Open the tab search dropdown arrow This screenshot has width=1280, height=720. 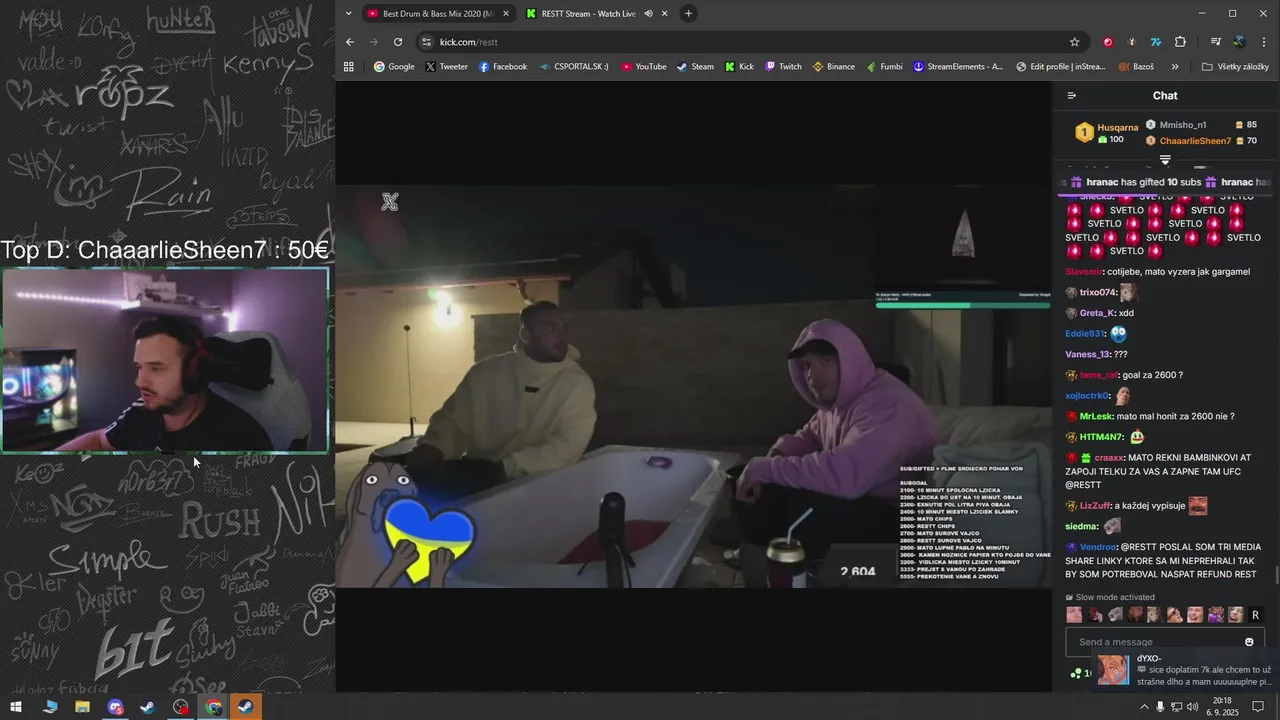[x=348, y=13]
